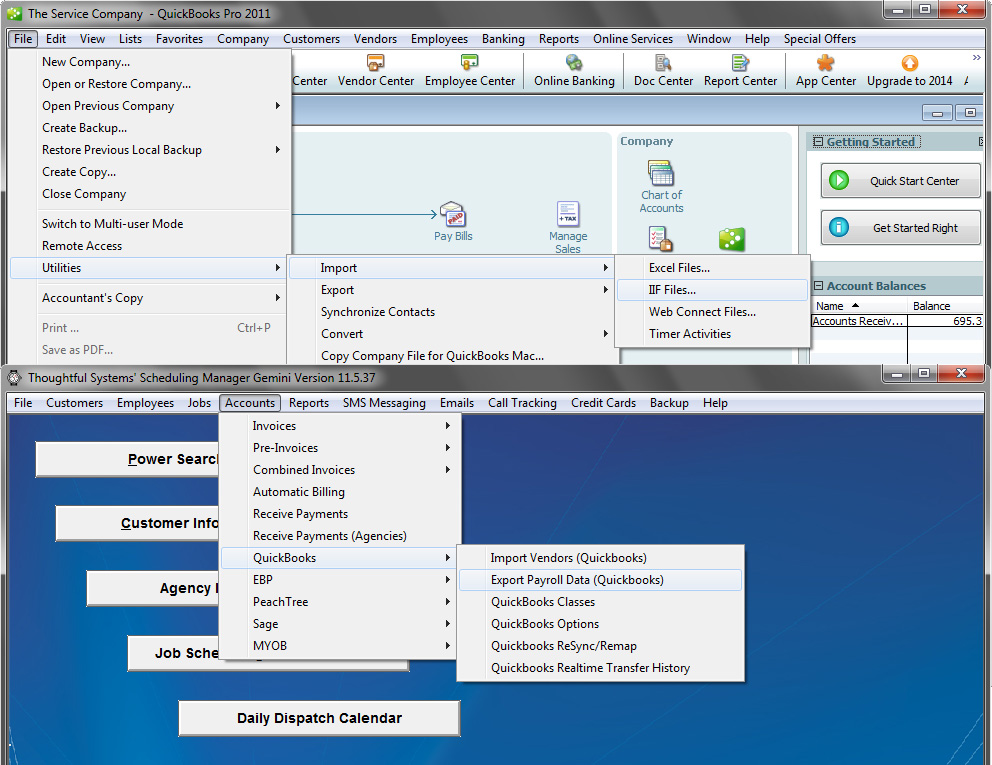
Task: Open Vendor Center in QuickBooks toolbar
Action: [x=376, y=71]
